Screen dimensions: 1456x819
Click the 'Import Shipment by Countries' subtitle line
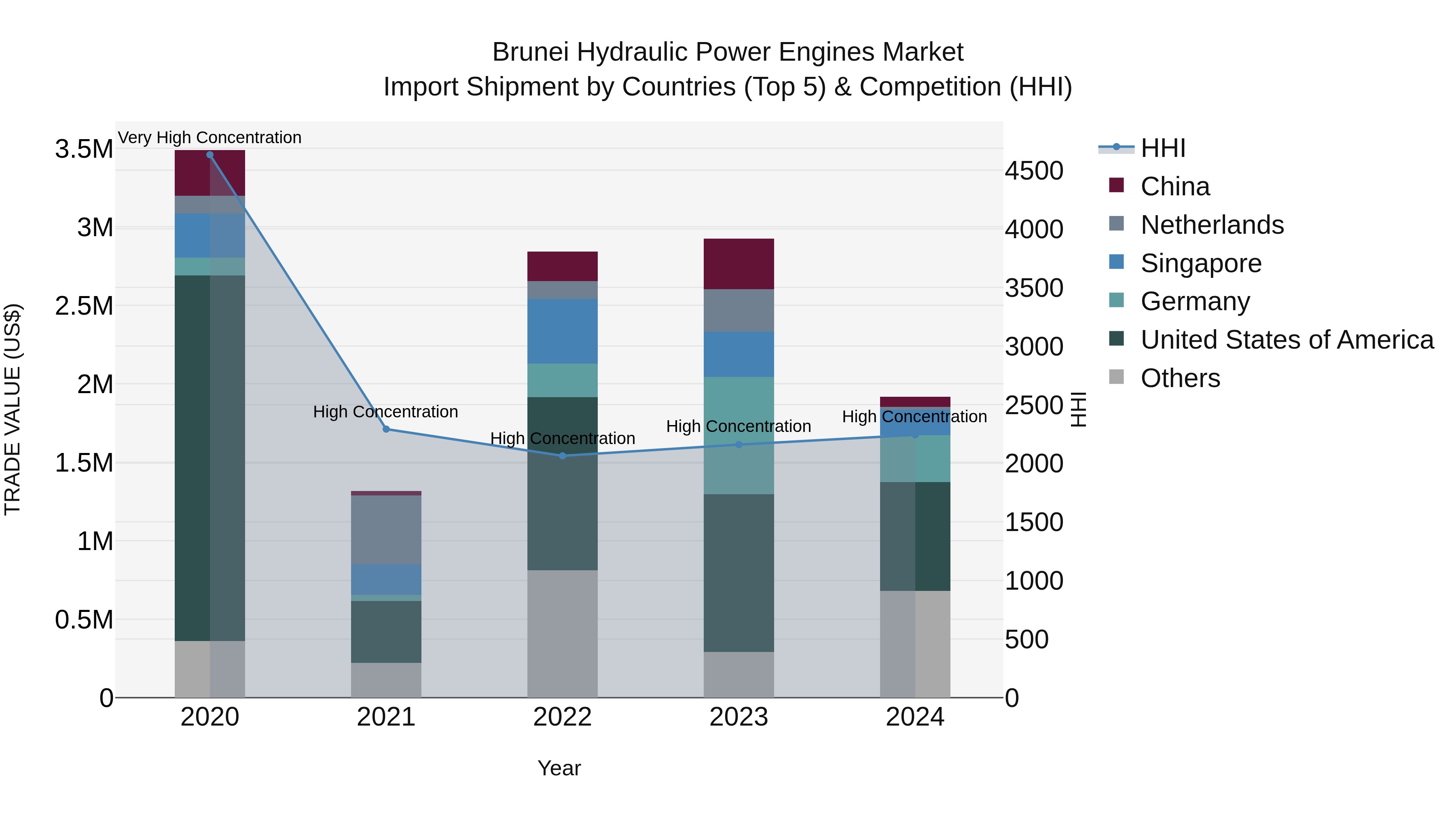coord(728,87)
